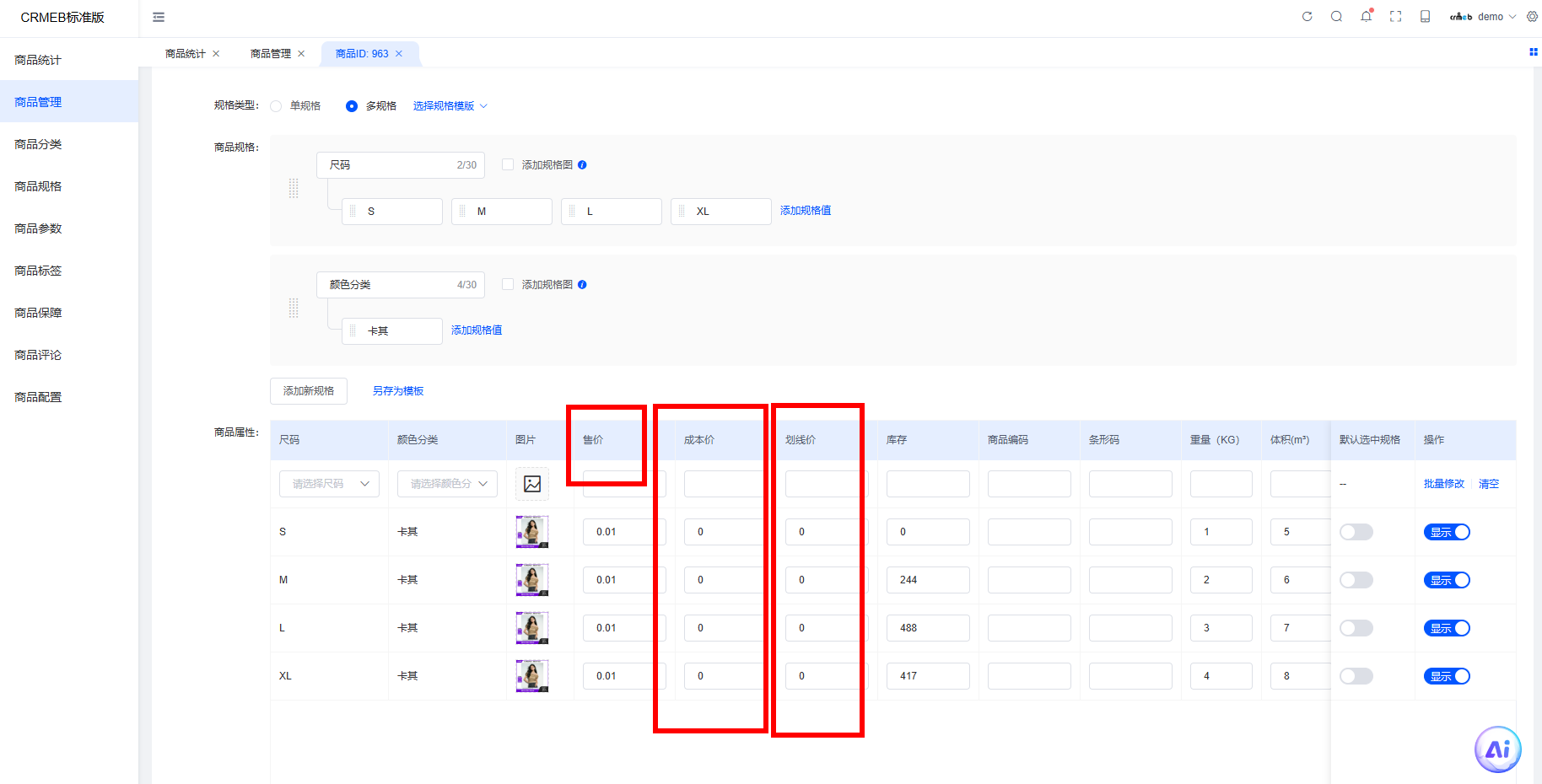Screen dimensions: 1542x784
Task: Select the 单规格 radio button
Action: point(276,106)
